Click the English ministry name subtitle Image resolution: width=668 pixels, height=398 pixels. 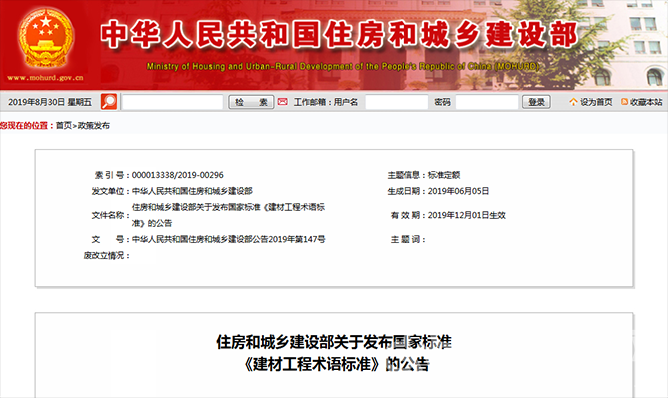click(343, 66)
